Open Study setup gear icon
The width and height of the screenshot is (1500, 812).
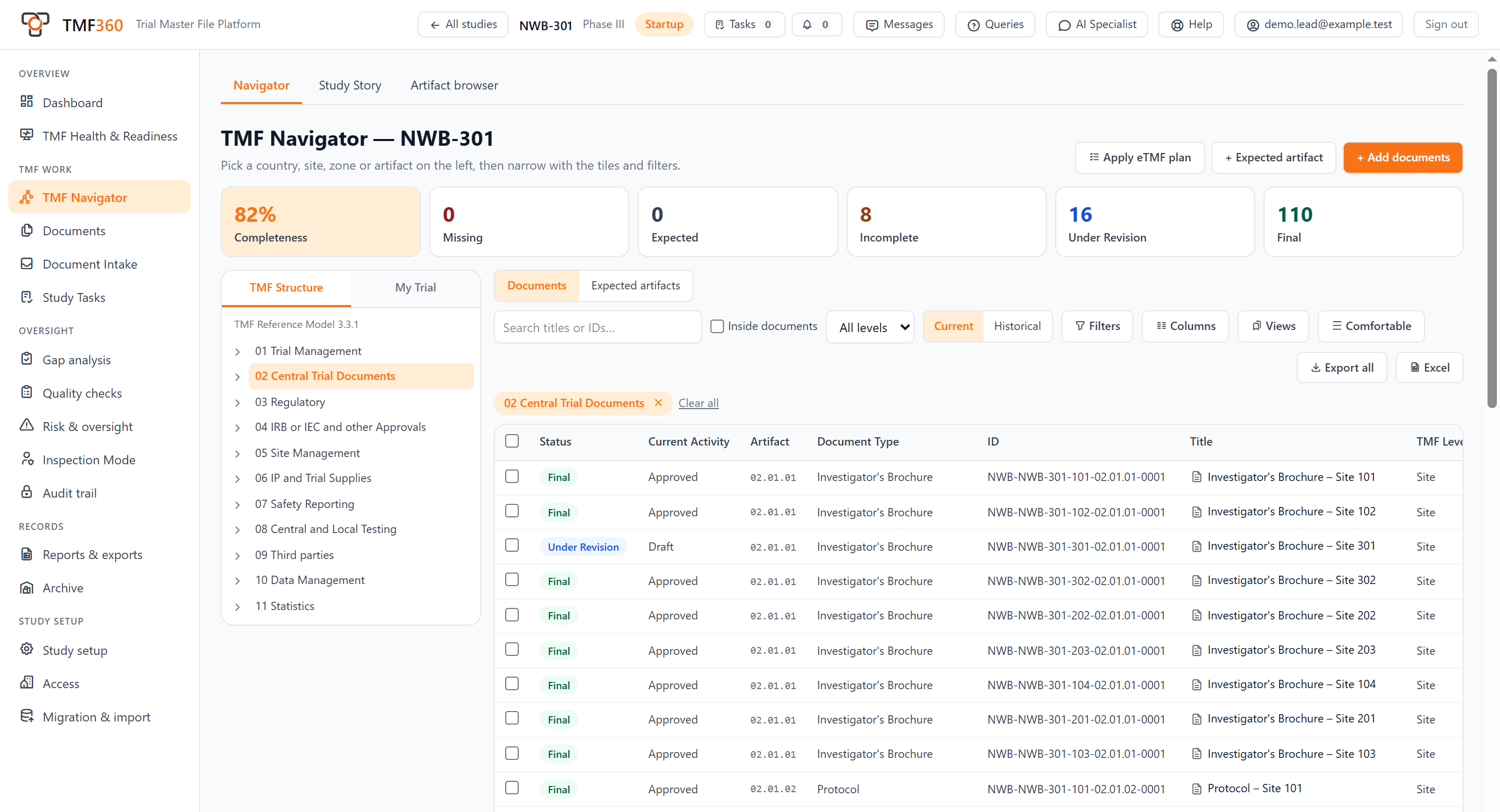point(26,650)
